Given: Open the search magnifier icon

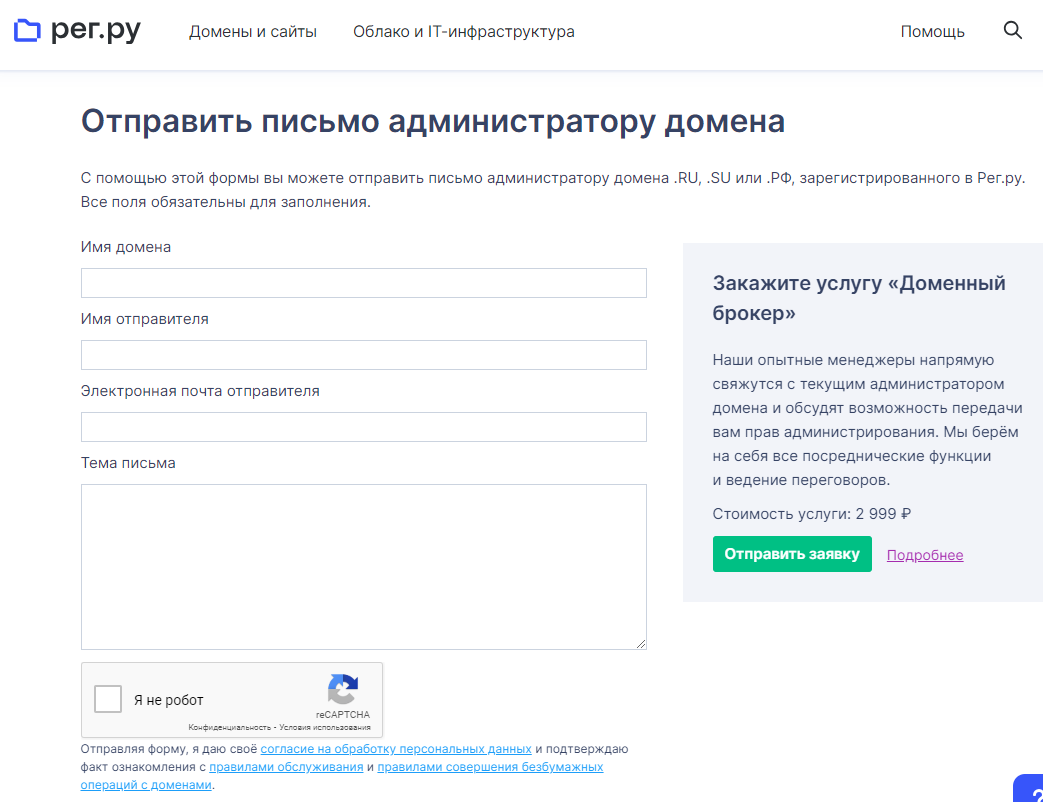Looking at the screenshot, I should point(1012,30).
